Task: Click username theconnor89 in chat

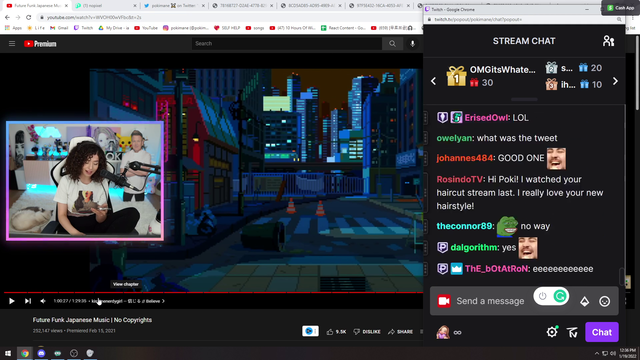Action: click(x=464, y=226)
